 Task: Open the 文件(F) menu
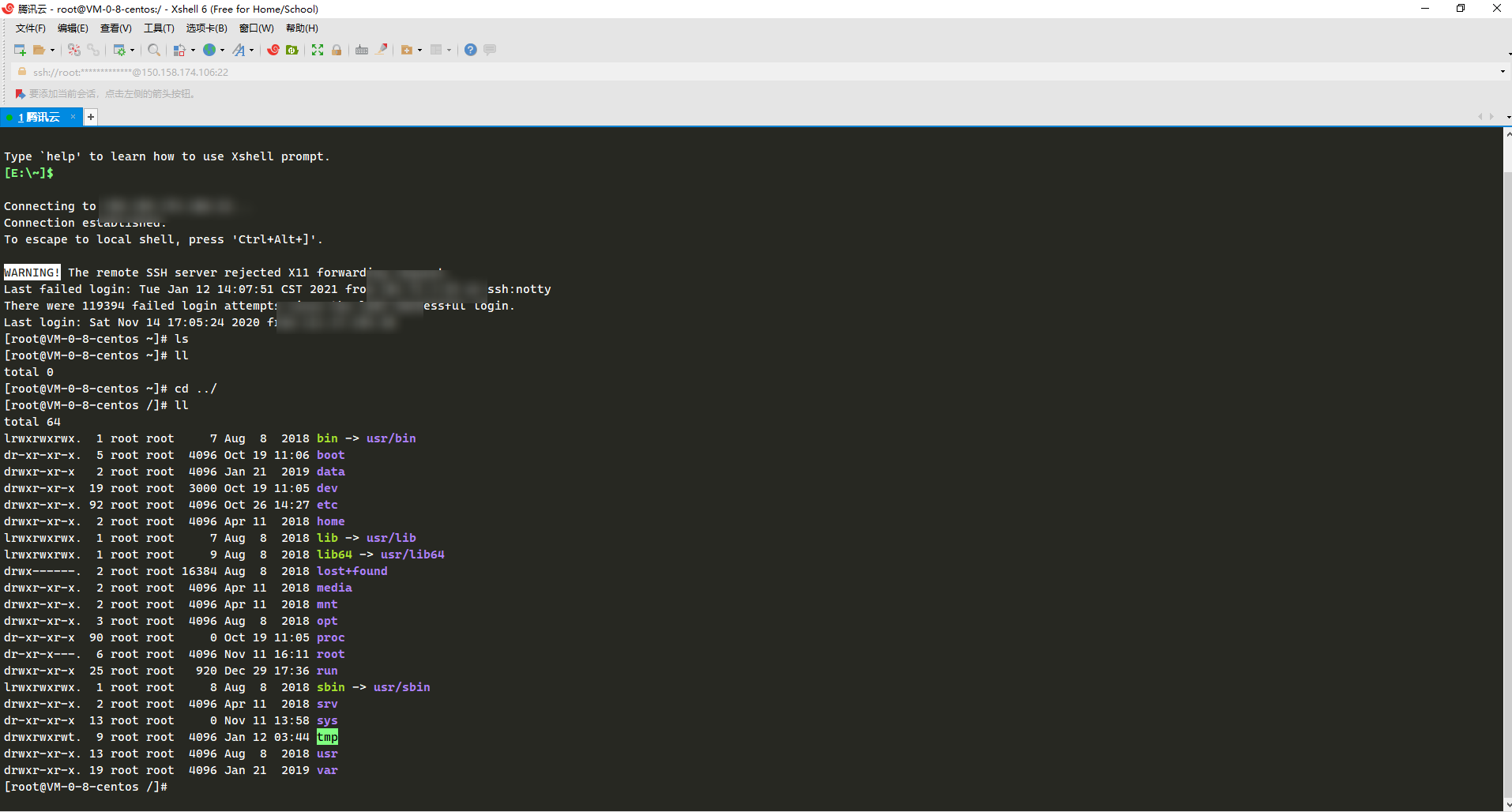(31, 28)
